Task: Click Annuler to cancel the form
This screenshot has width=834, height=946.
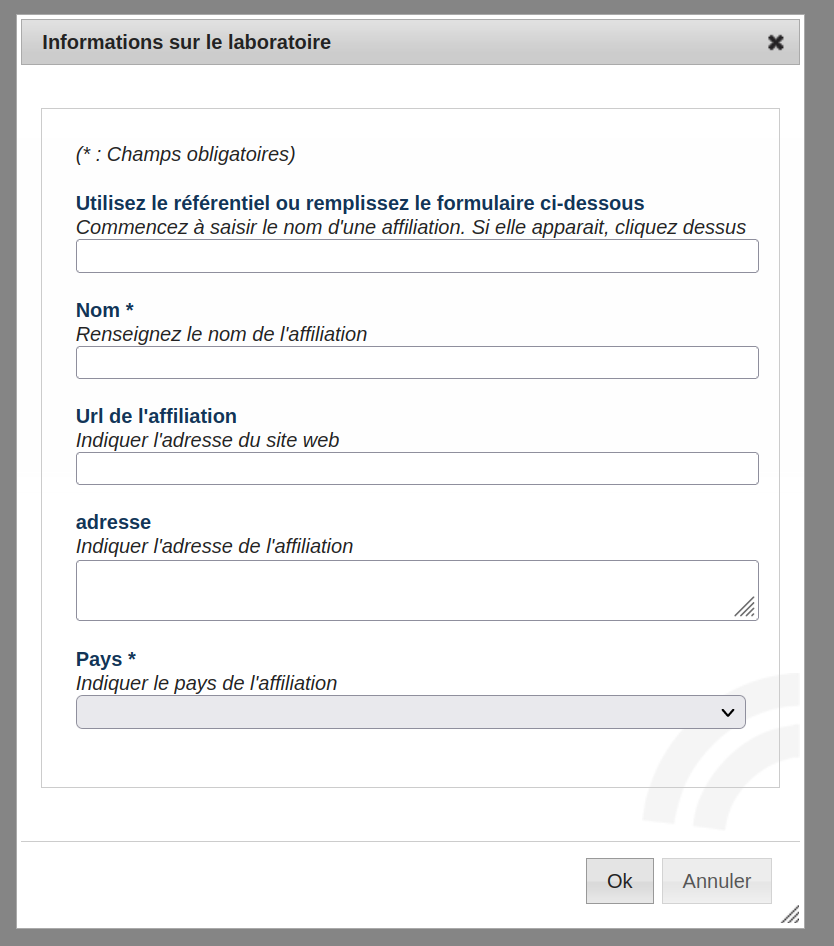Action: pos(716,880)
